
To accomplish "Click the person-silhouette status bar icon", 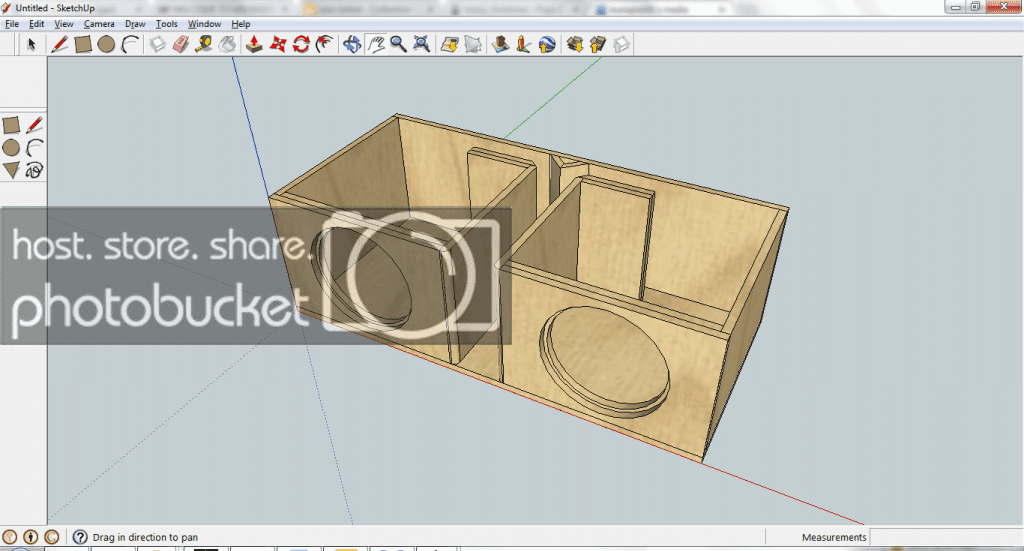I will click(x=31, y=537).
